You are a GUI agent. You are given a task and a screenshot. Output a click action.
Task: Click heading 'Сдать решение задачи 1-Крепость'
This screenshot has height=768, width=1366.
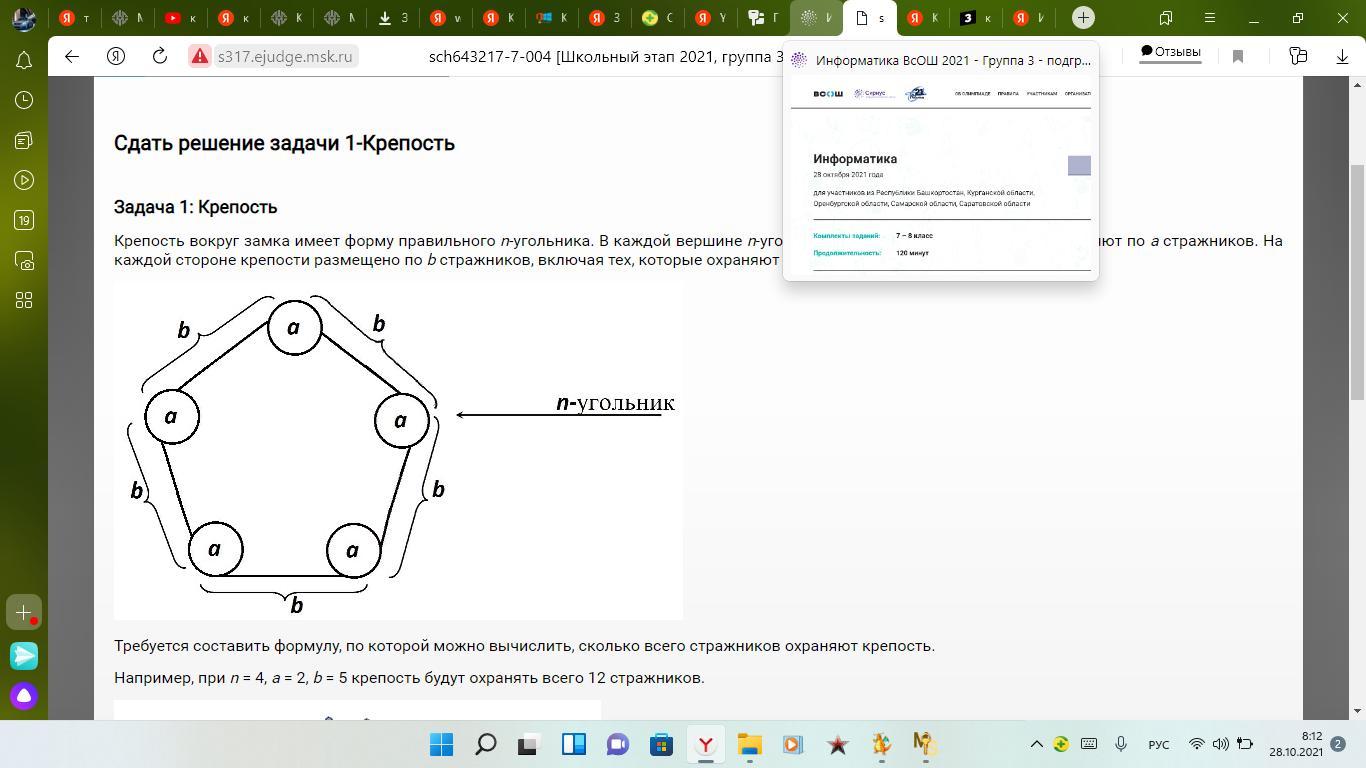tap(284, 143)
